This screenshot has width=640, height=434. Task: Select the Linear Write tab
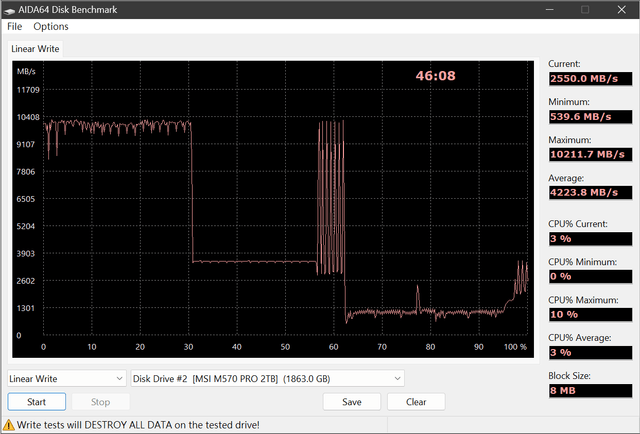[x=35, y=49]
